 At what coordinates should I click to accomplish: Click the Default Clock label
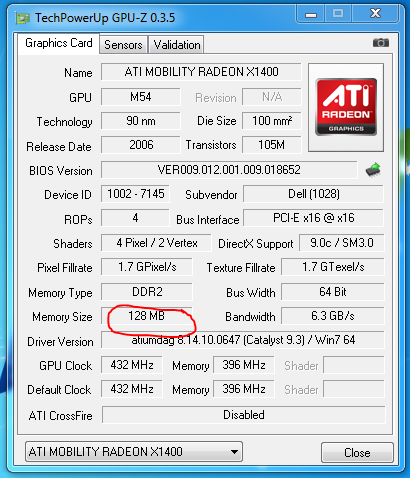59,390
